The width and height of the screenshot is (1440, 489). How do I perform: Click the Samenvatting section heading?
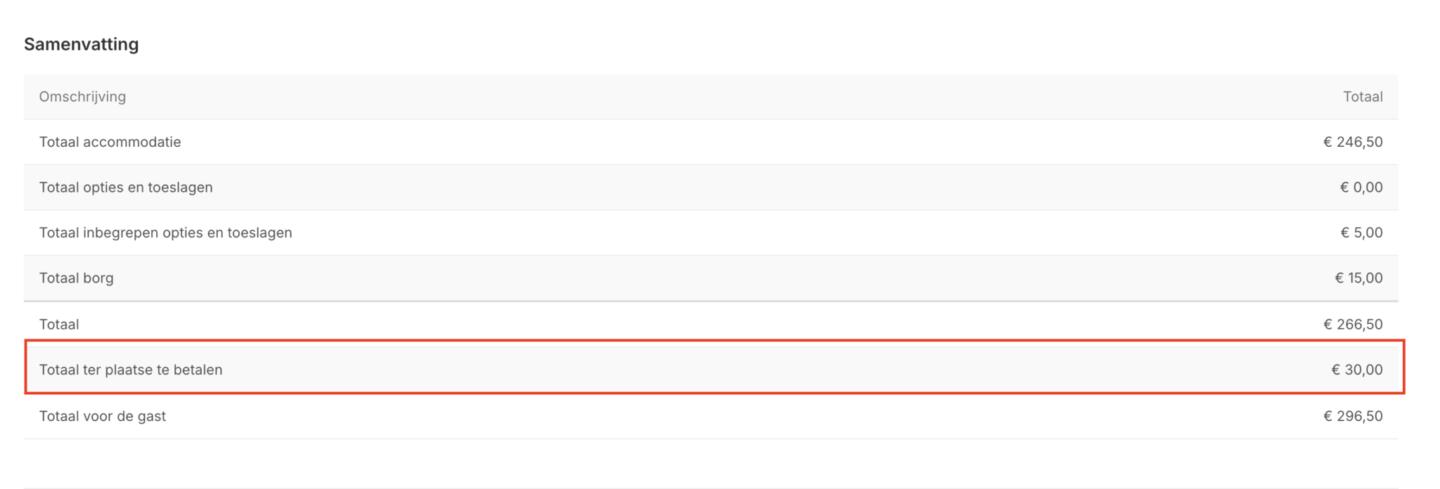coord(81,44)
